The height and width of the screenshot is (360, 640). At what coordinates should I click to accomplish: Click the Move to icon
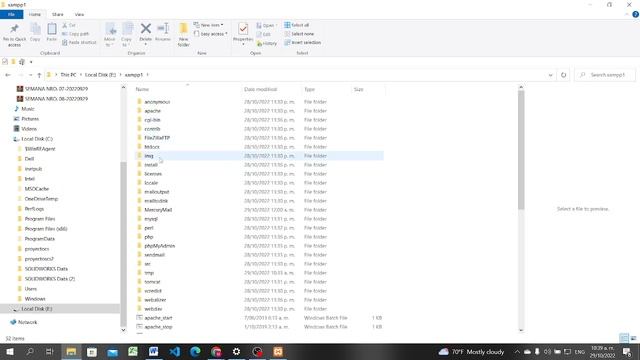point(110,29)
